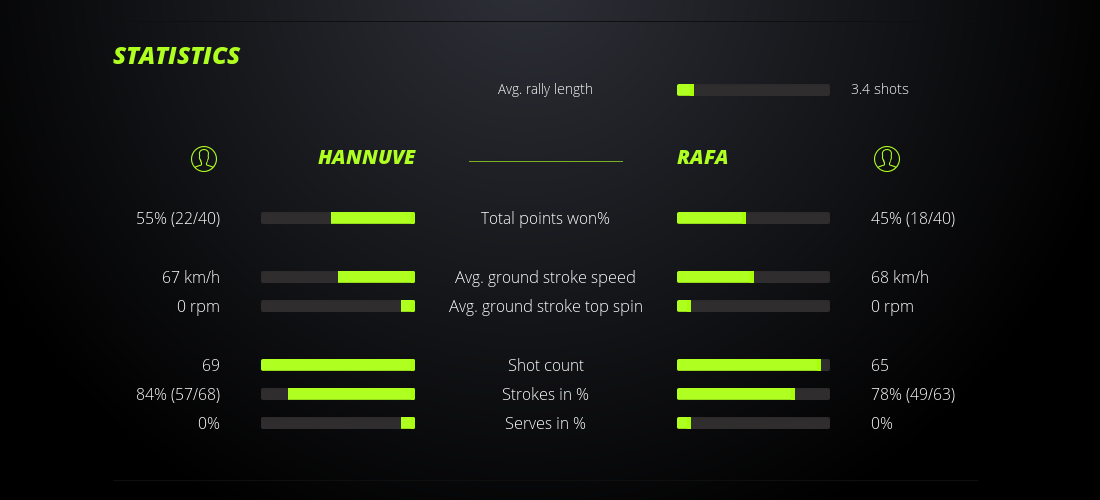Click Hannuve's ground stroke speed bar
Screen dimensions: 1100x500
point(338,277)
